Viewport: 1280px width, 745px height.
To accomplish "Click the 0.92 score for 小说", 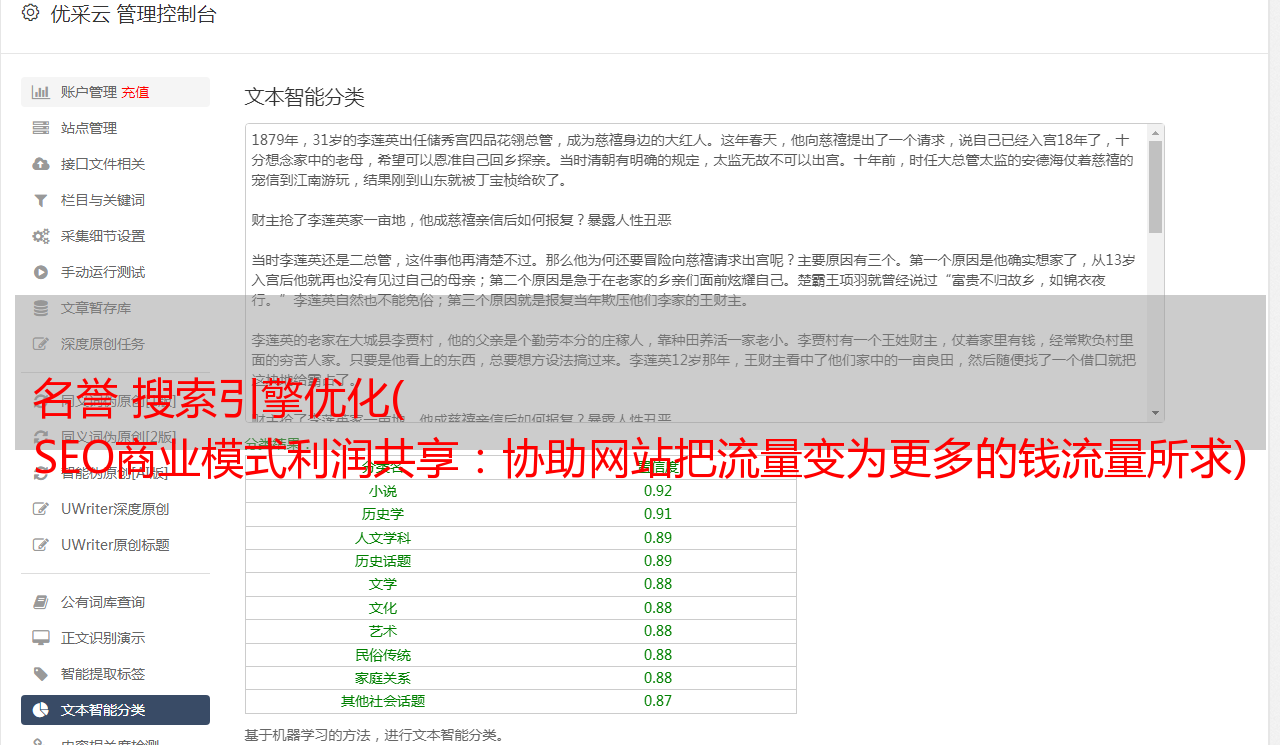I will point(658,491).
